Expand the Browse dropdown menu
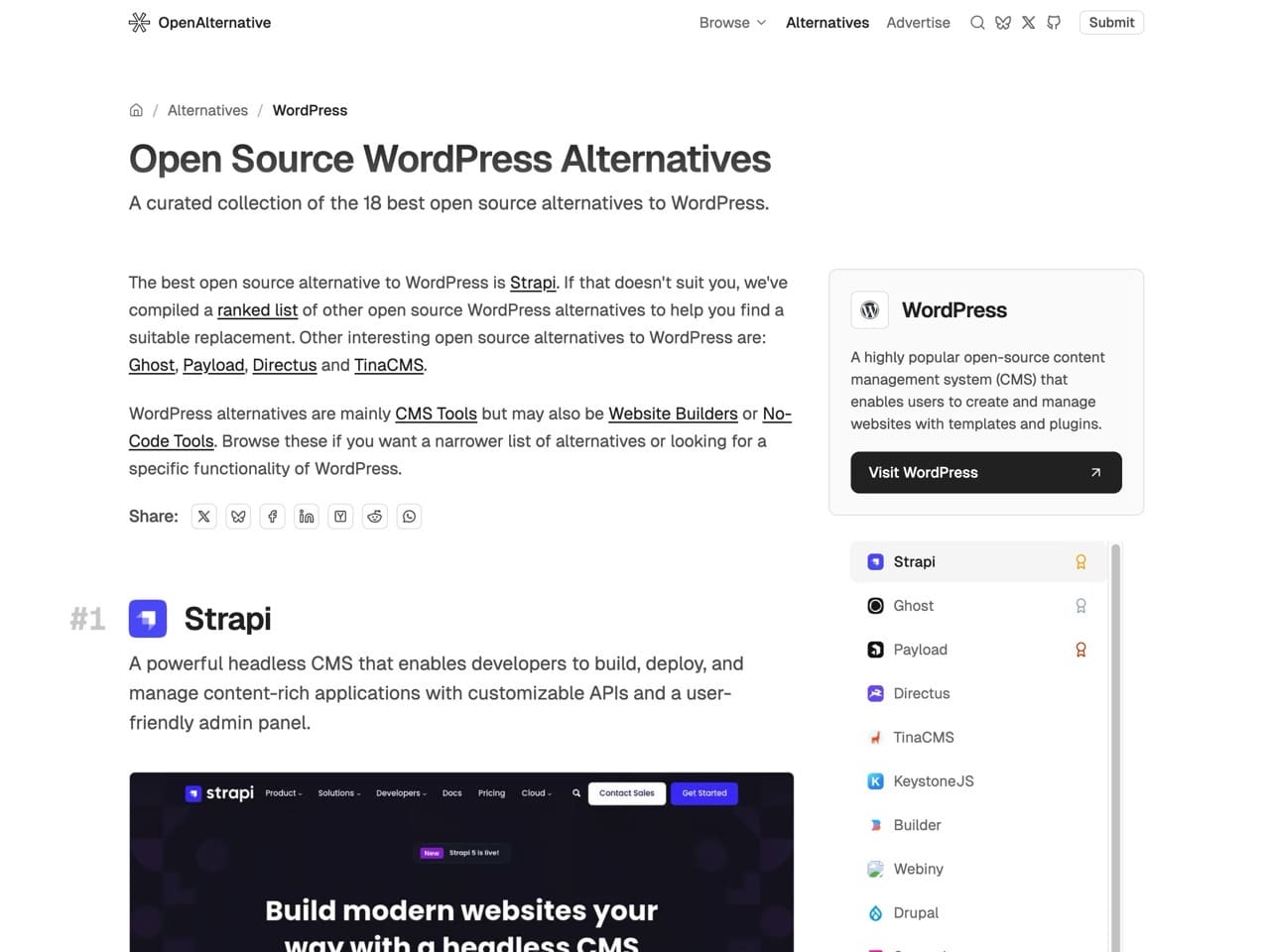This screenshot has height=952, width=1270. [x=732, y=22]
